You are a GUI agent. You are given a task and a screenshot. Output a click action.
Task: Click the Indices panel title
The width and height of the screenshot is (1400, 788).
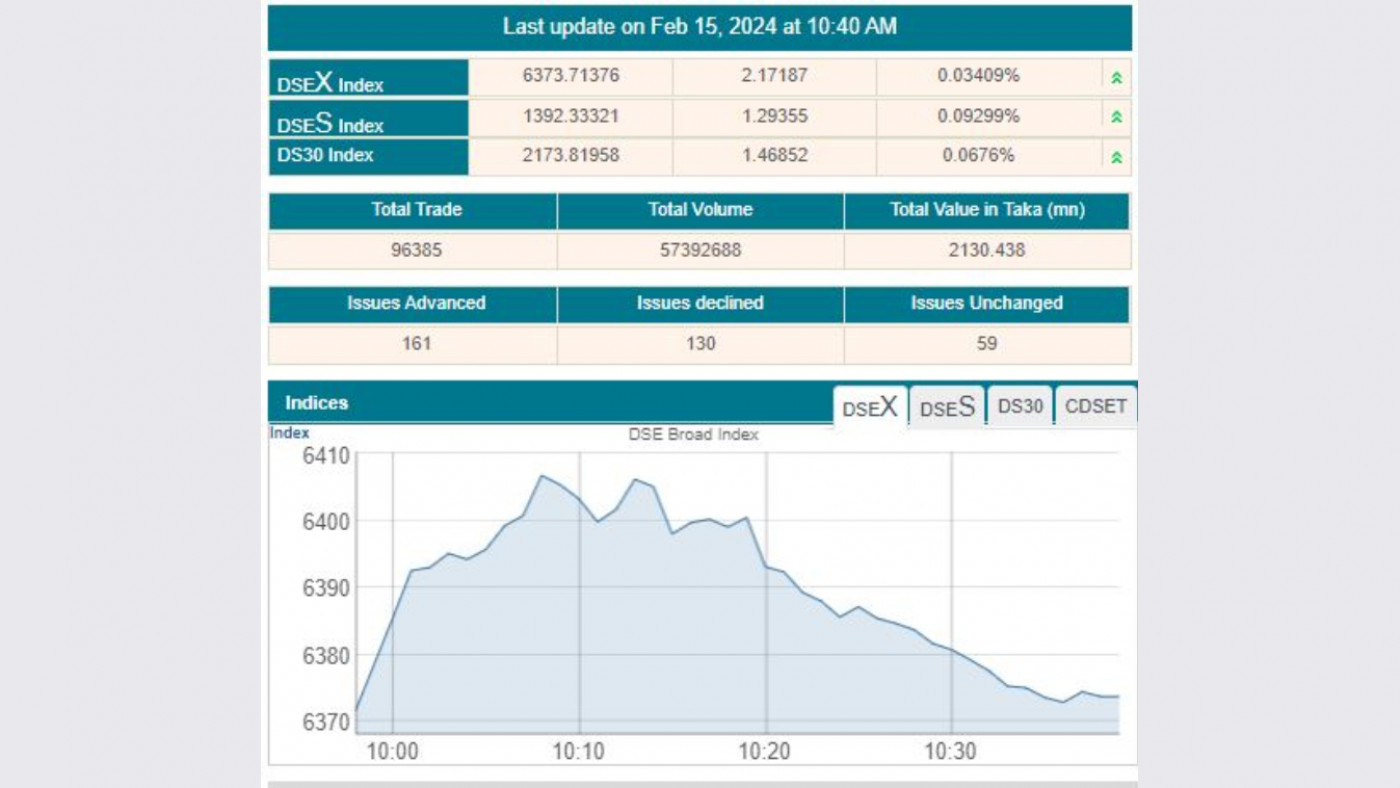pyautogui.click(x=317, y=403)
